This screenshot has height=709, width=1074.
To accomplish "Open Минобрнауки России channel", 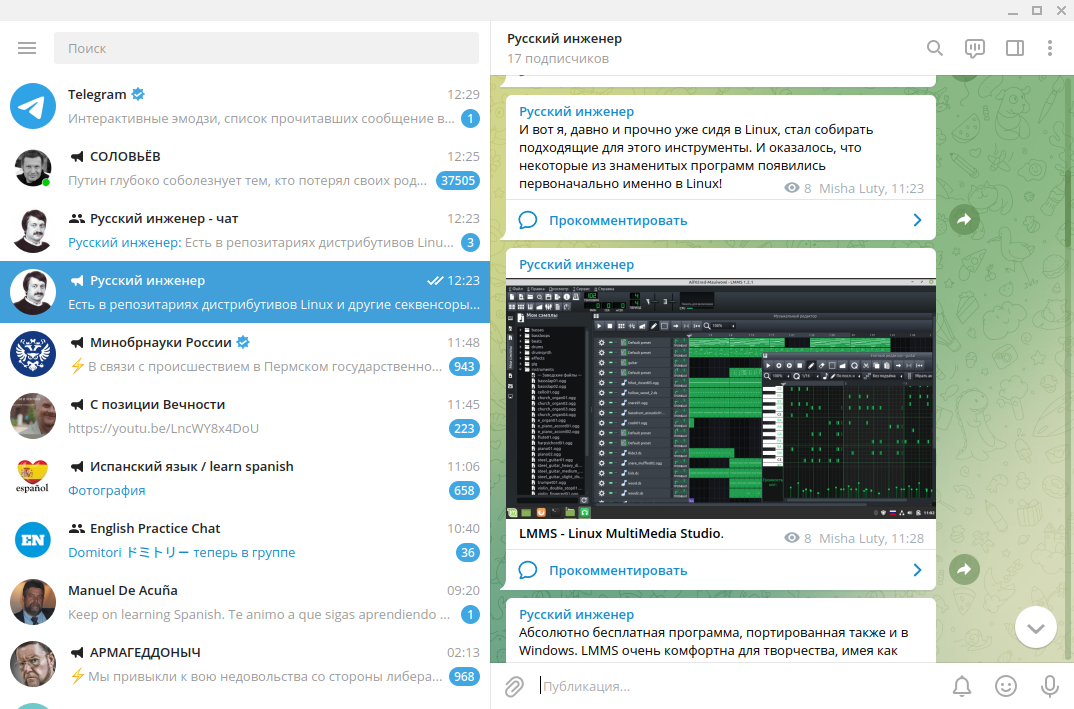I will click(x=245, y=354).
